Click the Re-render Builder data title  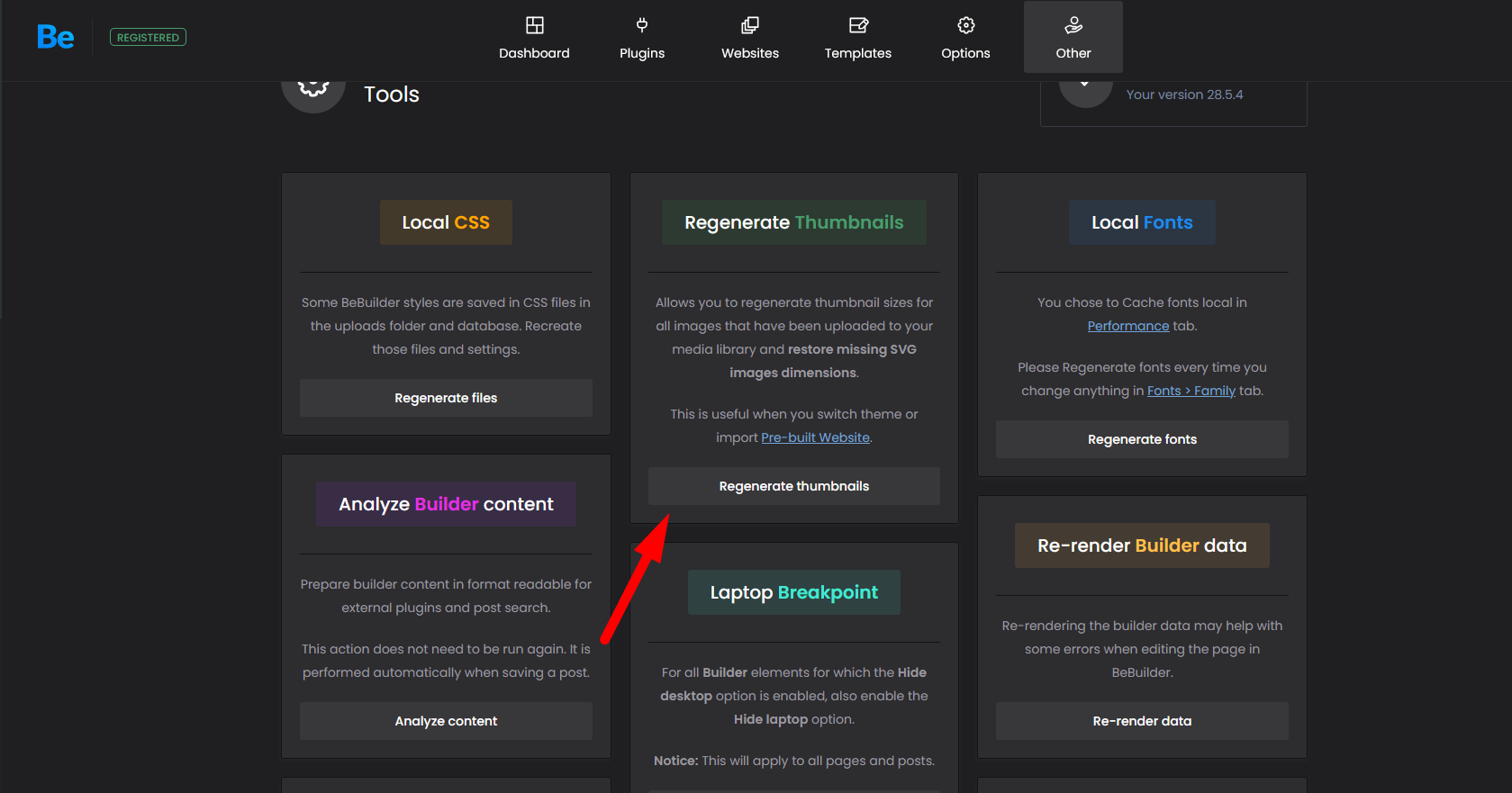(x=1142, y=545)
